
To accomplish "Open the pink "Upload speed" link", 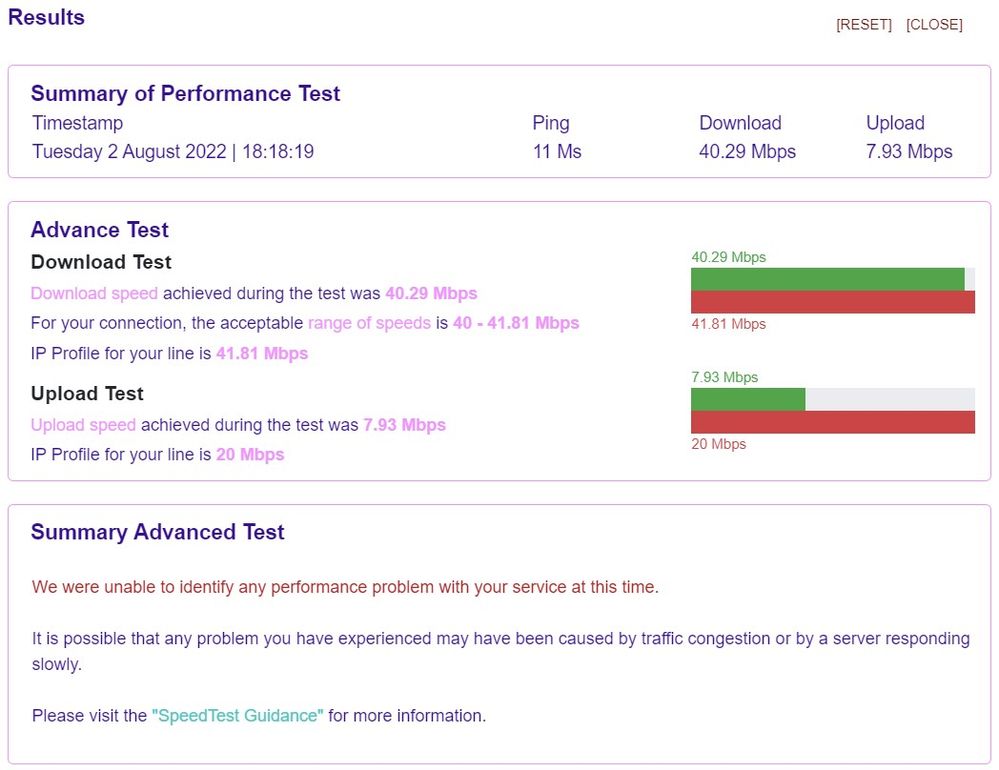I will 83,425.
